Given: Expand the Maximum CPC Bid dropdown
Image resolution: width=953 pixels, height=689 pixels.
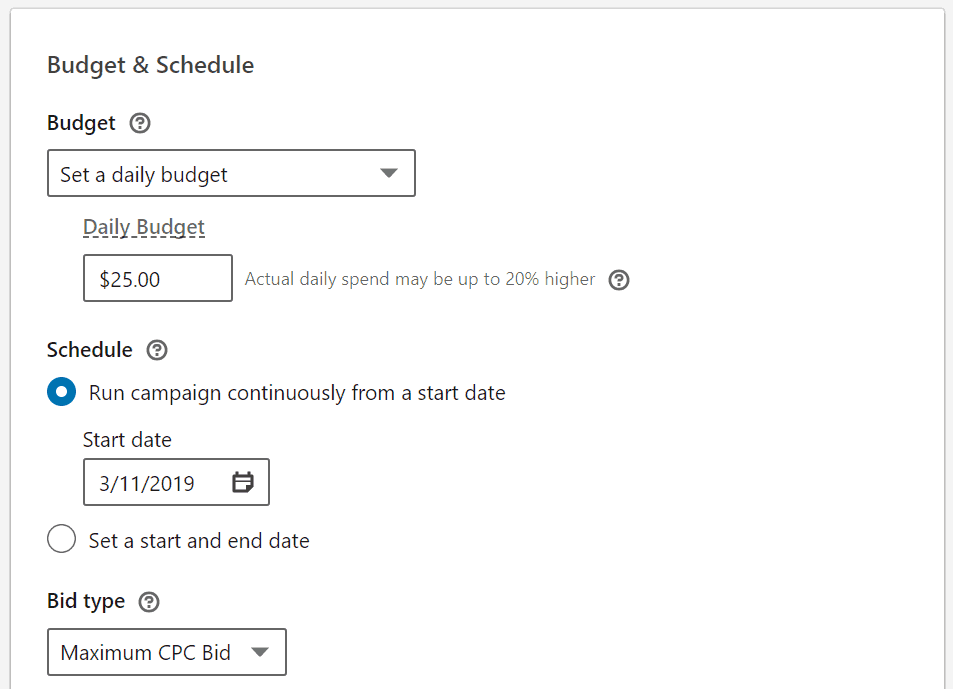Looking at the screenshot, I should (x=167, y=652).
